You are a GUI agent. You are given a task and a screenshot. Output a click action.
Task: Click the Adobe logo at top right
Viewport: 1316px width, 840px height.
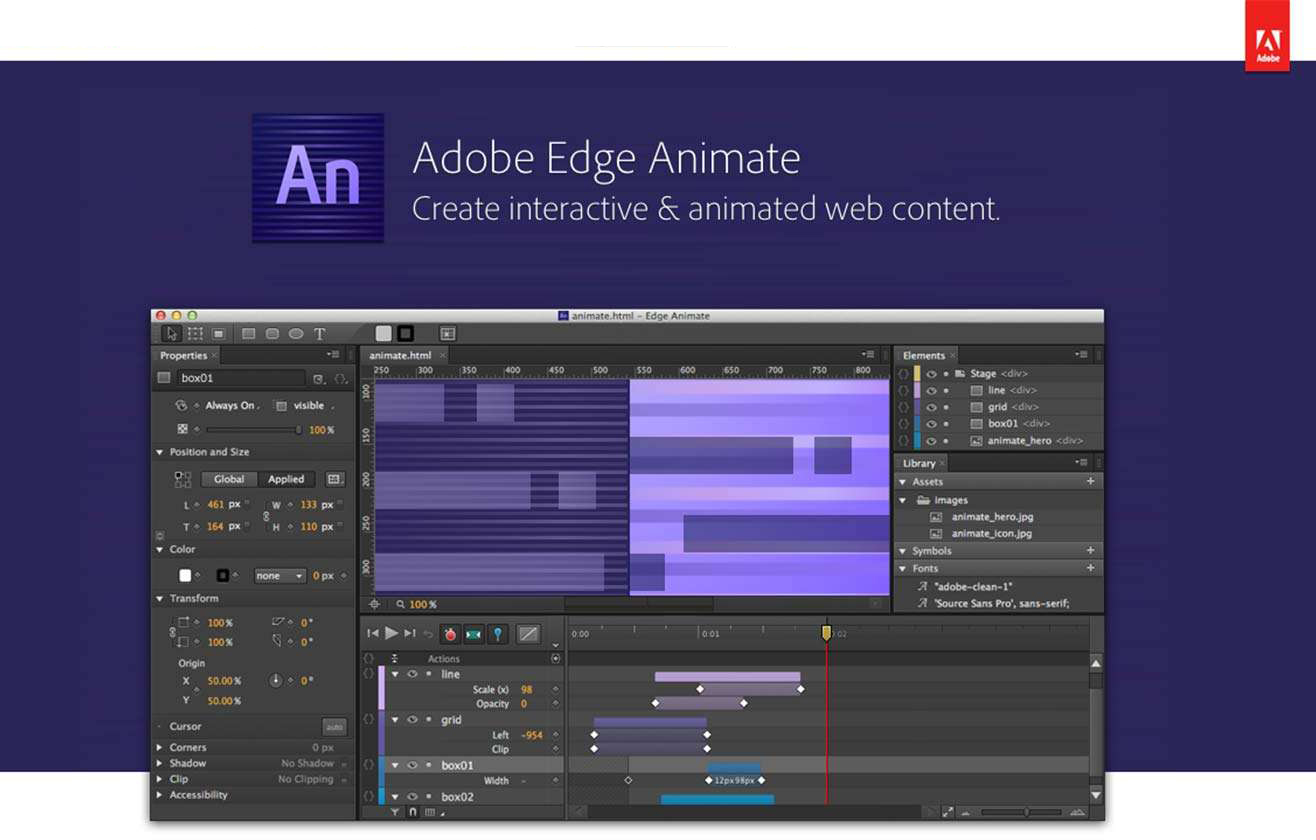(x=1267, y=37)
